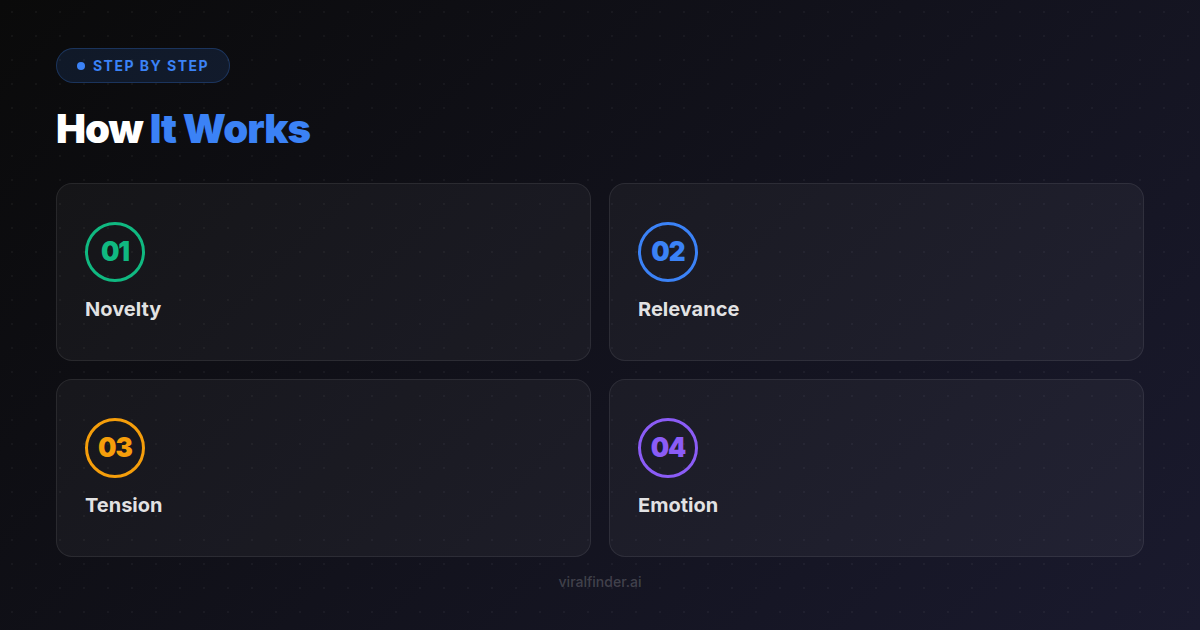
Task: Click the Emotion text label
Action: pos(678,505)
